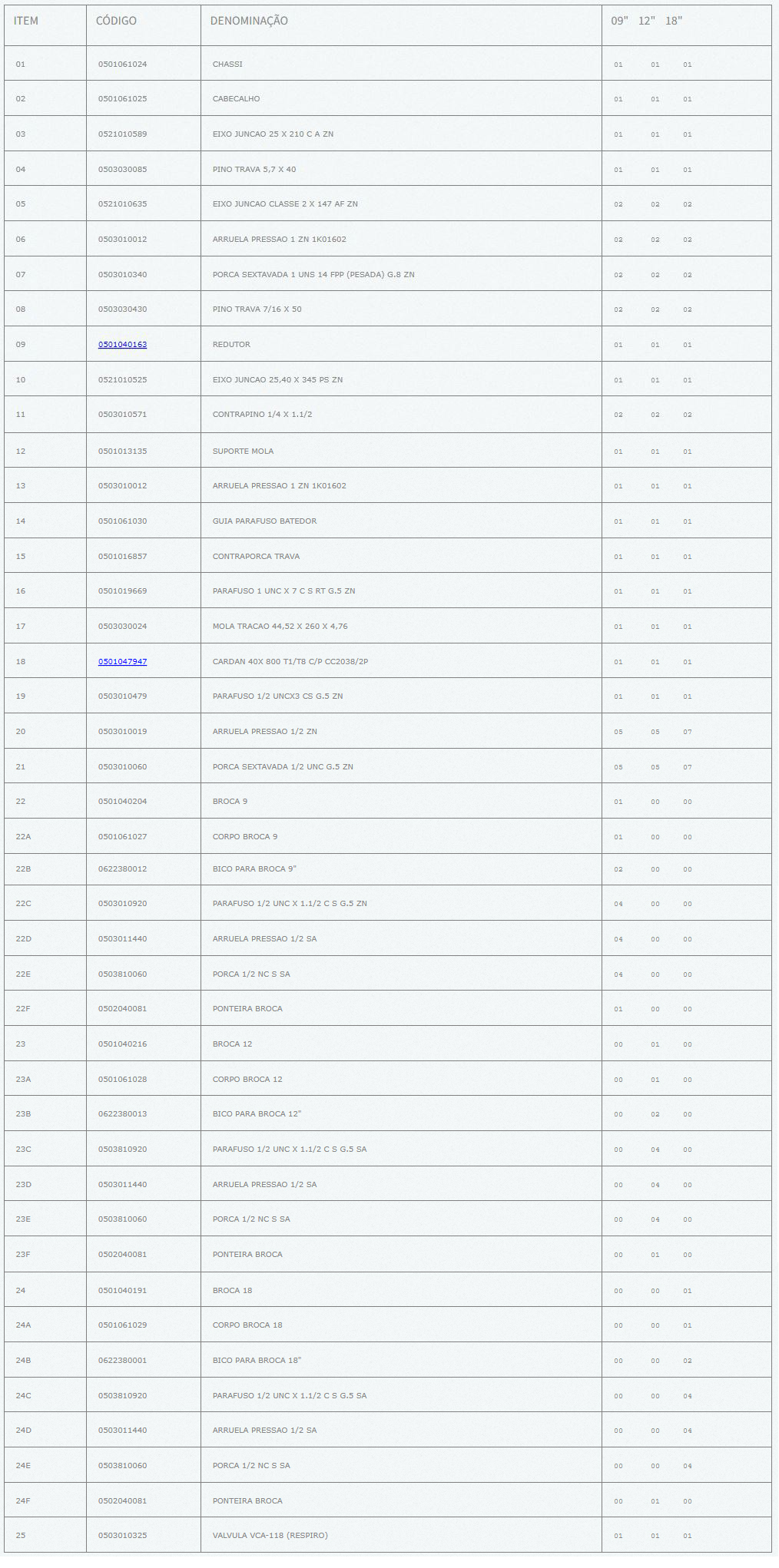The image size is (779, 1568).
Task: Select the CHASSI description cell
Action: pyautogui.click(x=227, y=65)
